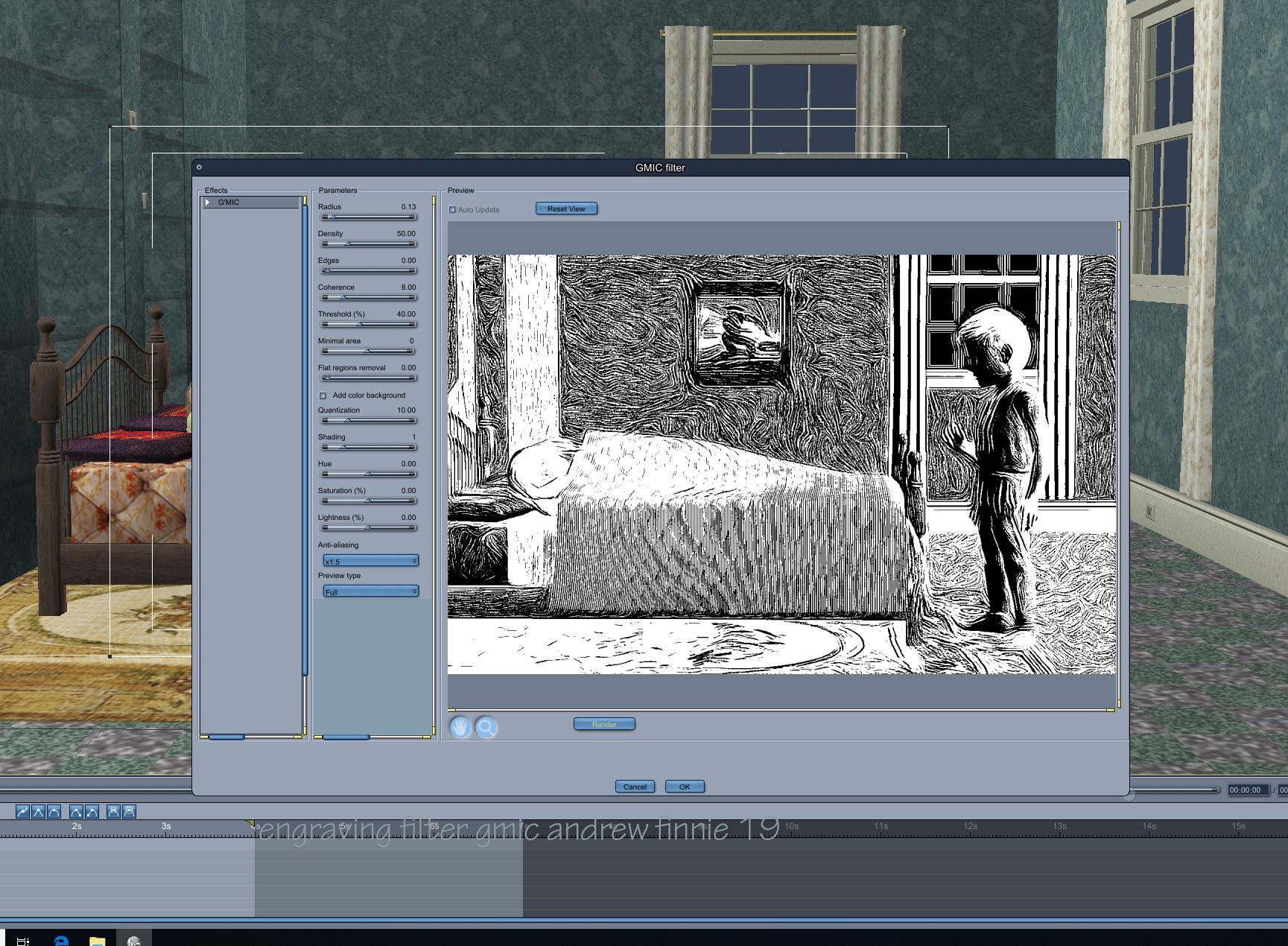The height and width of the screenshot is (946, 1288).
Task: Open the Preview type Full dropdown
Action: tap(370, 591)
